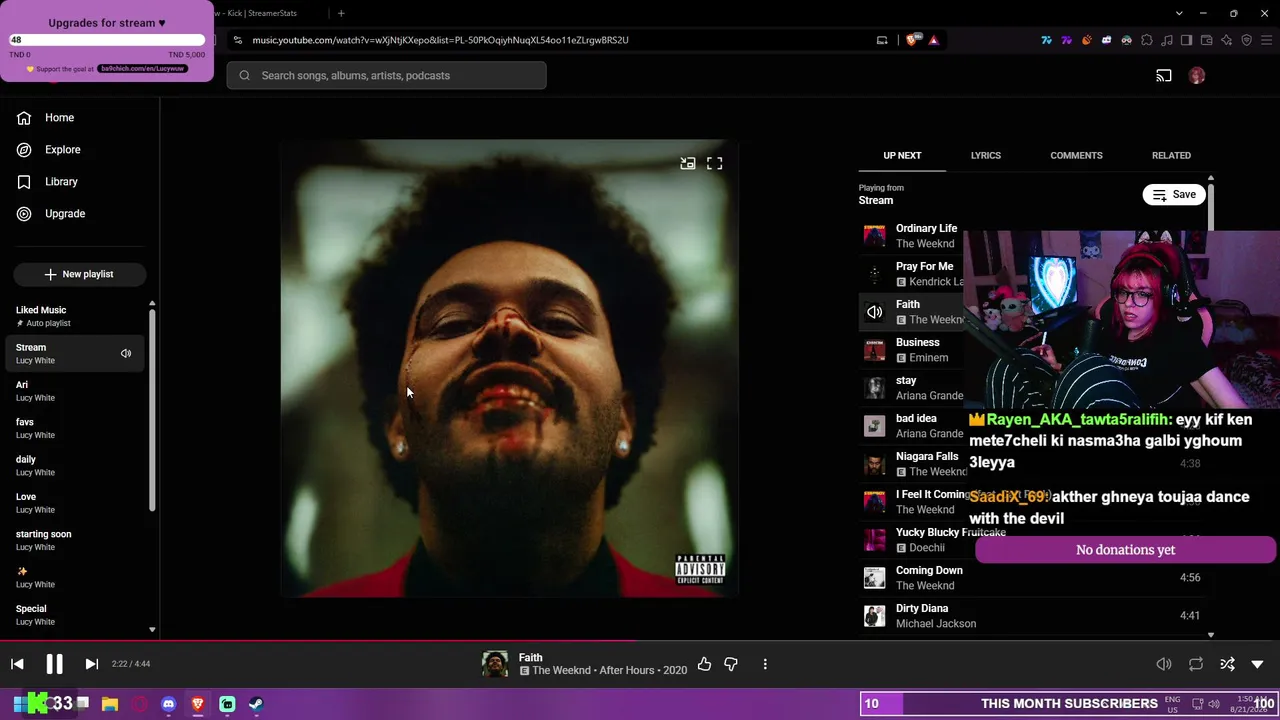Play Business by Eminem from queue

coord(910,350)
